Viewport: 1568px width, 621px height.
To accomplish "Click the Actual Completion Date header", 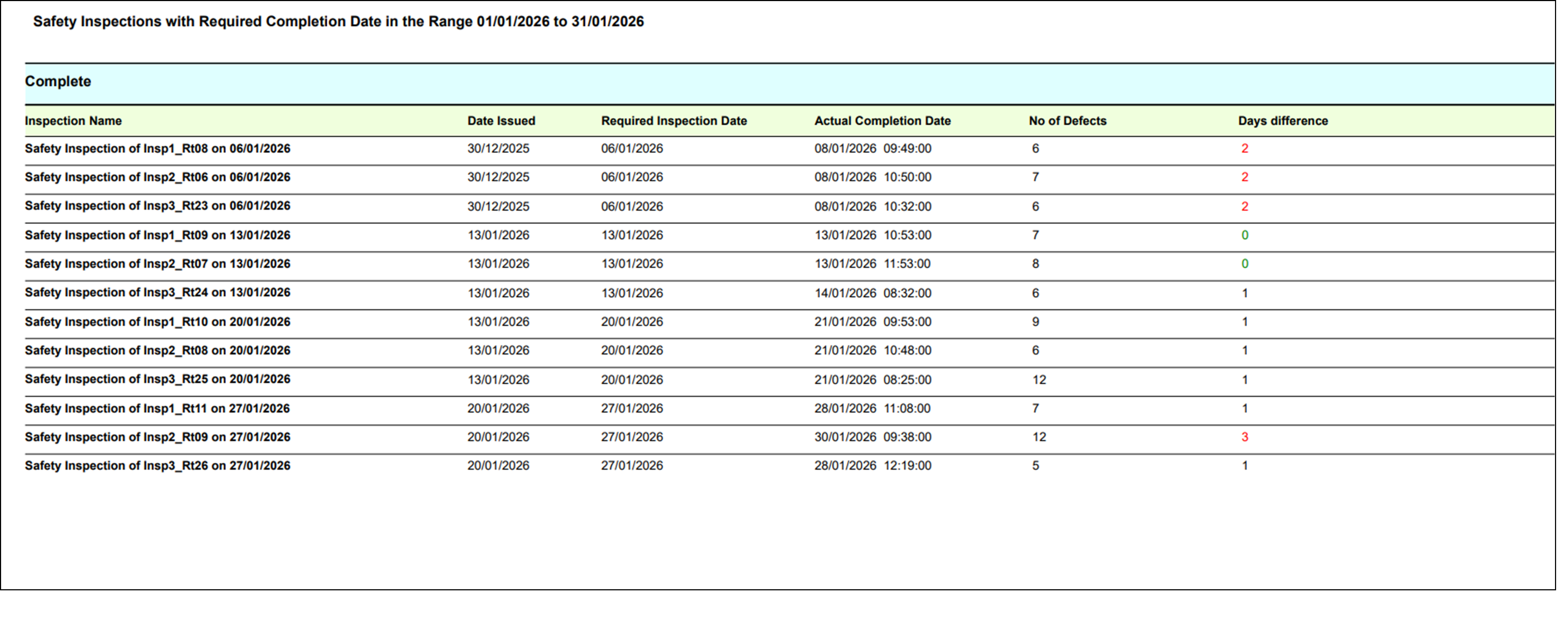I will [x=882, y=121].
